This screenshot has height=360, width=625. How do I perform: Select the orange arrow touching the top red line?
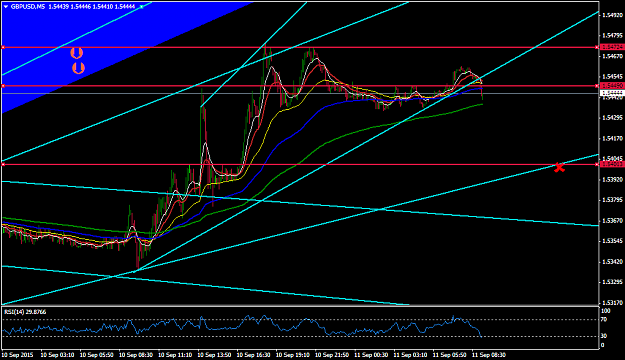[x=77, y=53]
